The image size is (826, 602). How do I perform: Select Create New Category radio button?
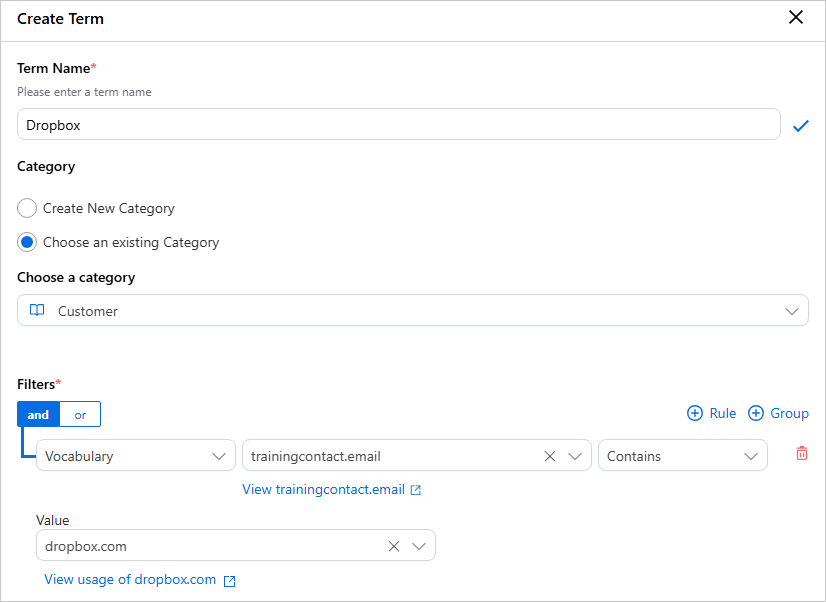27,208
